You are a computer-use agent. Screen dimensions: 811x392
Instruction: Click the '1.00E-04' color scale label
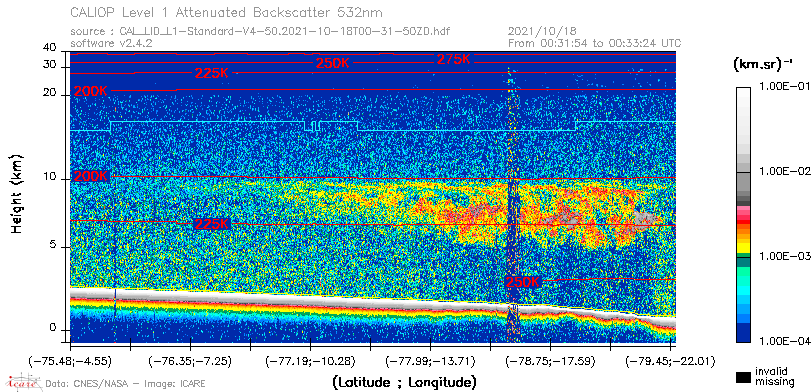coord(784,341)
